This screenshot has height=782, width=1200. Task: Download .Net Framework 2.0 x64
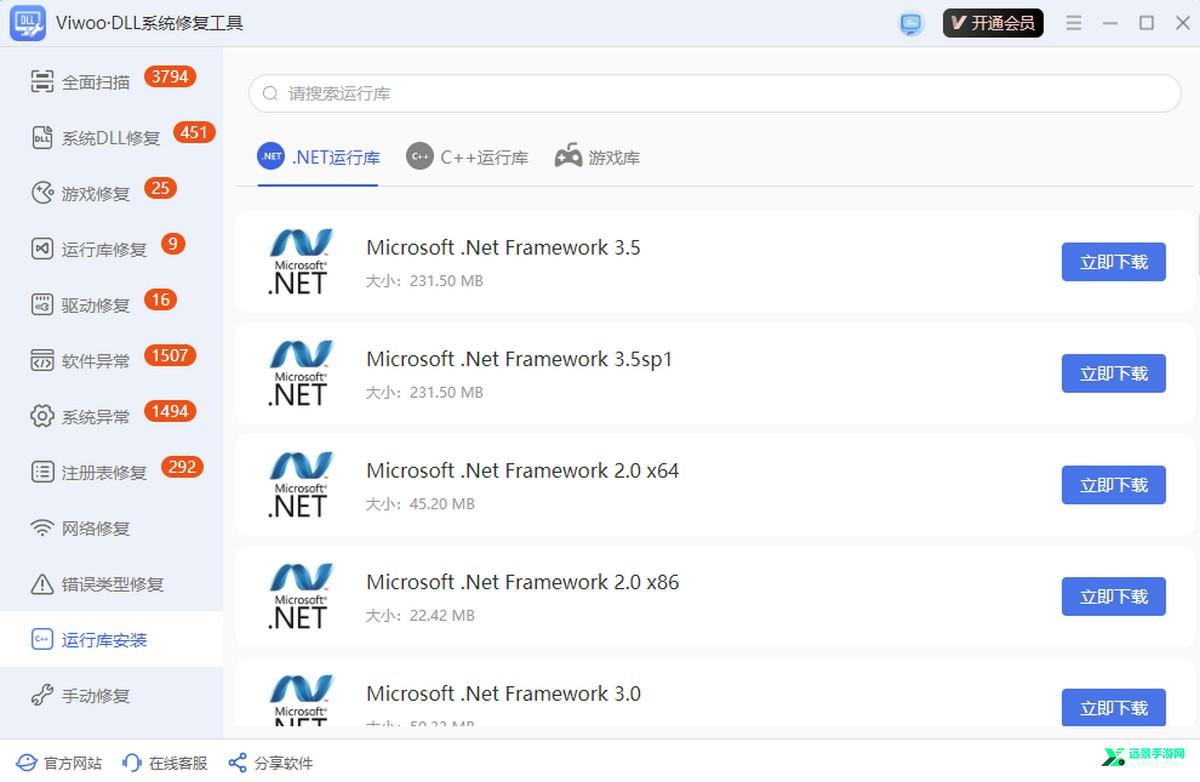tap(1113, 485)
